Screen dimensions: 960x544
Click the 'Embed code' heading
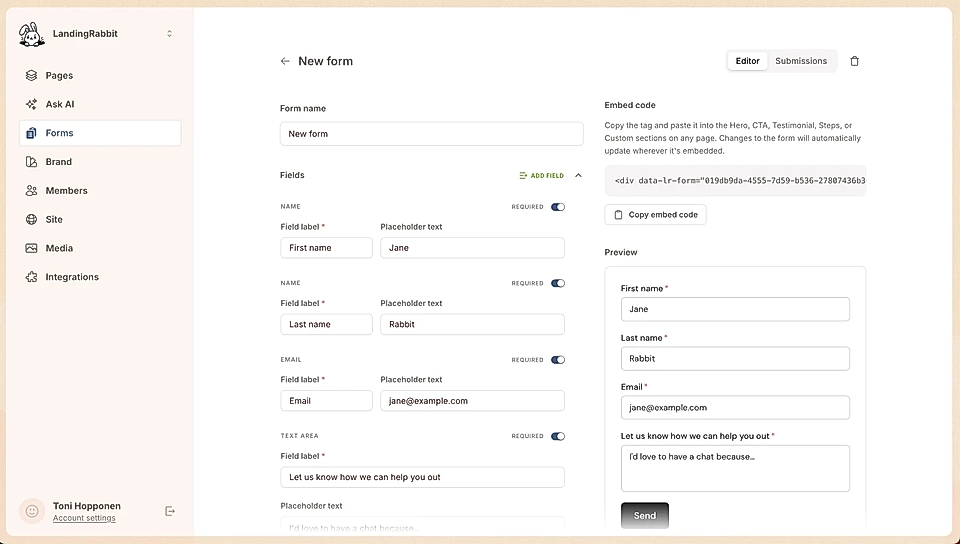[x=630, y=105]
